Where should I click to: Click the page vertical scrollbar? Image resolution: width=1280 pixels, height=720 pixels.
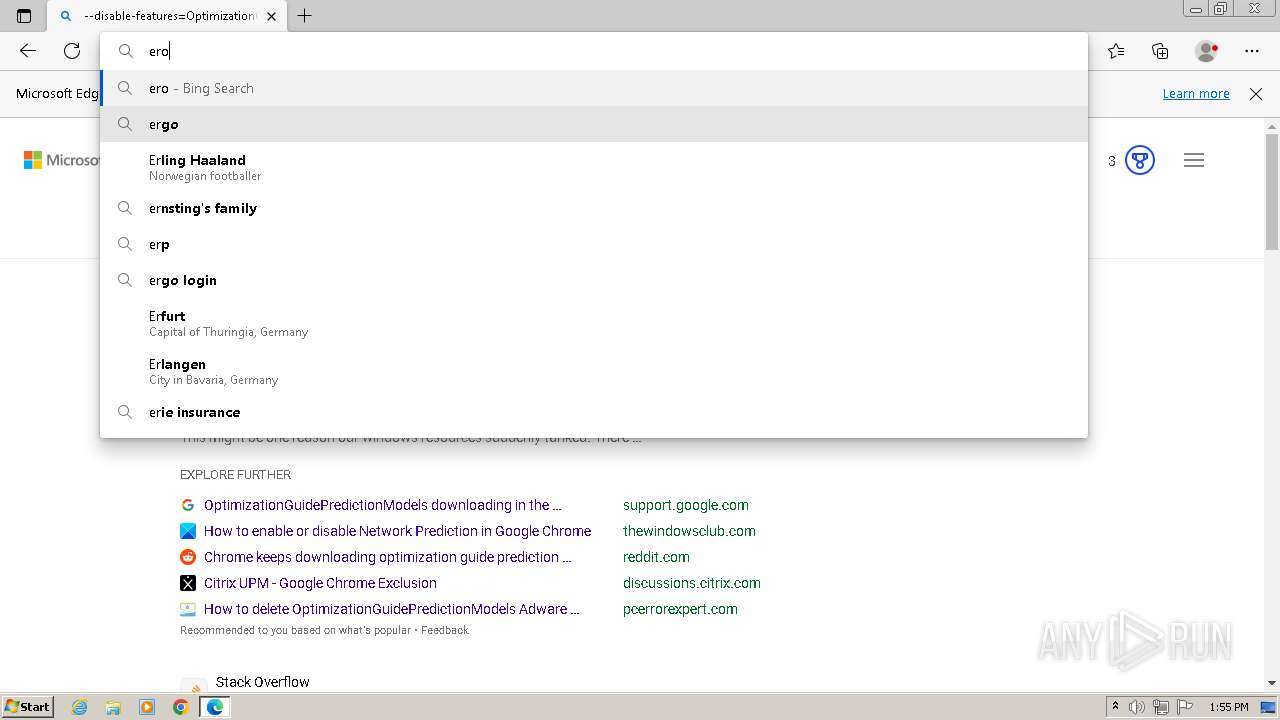click(x=1272, y=190)
